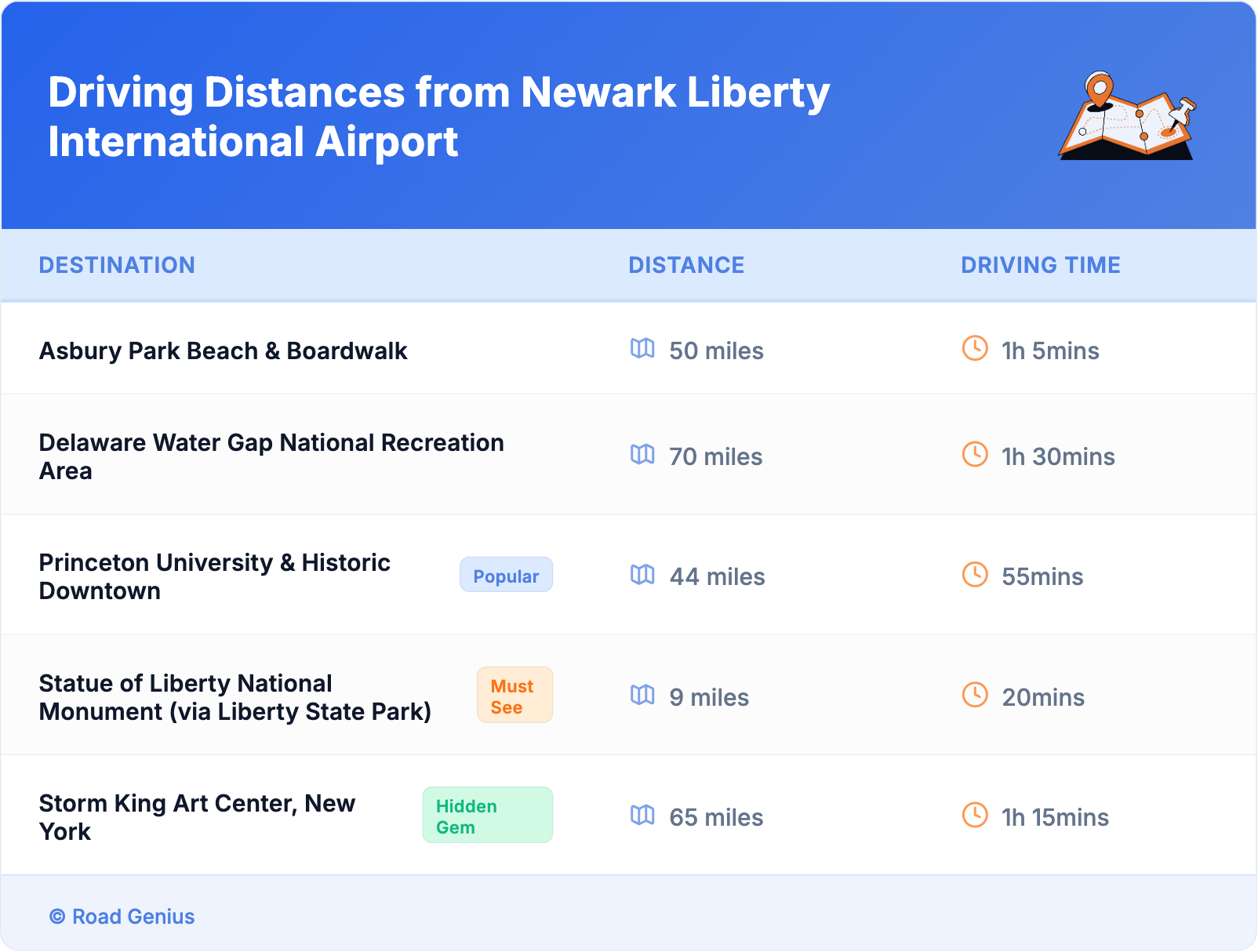Click the Distance column header
The image size is (1258, 952).
(x=686, y=265)
